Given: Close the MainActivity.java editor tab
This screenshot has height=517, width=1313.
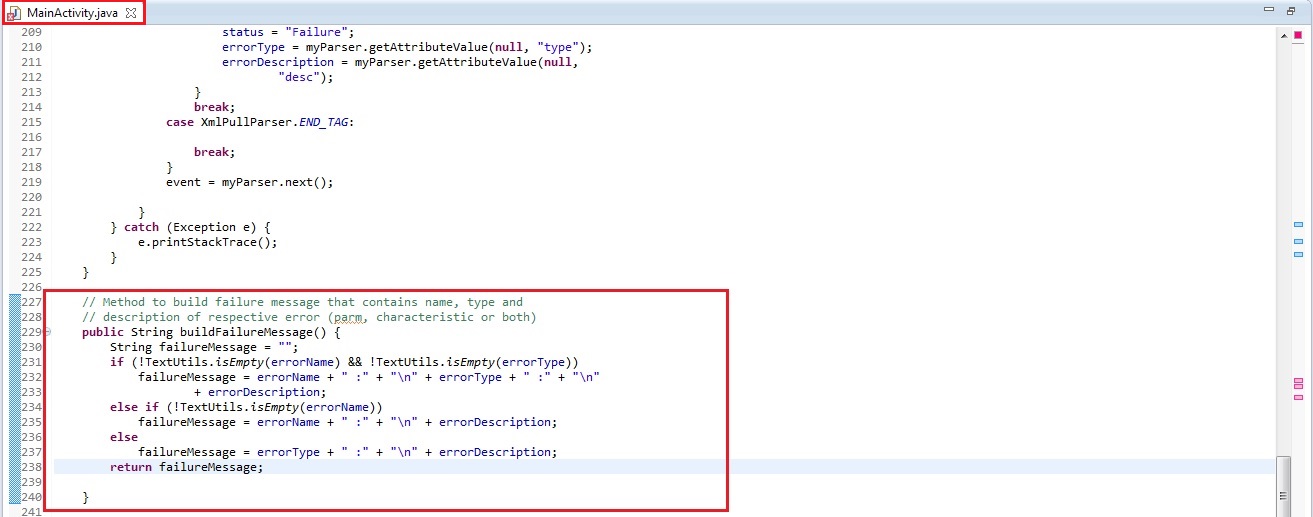Looking at the screenshot, I should (131, 12).
